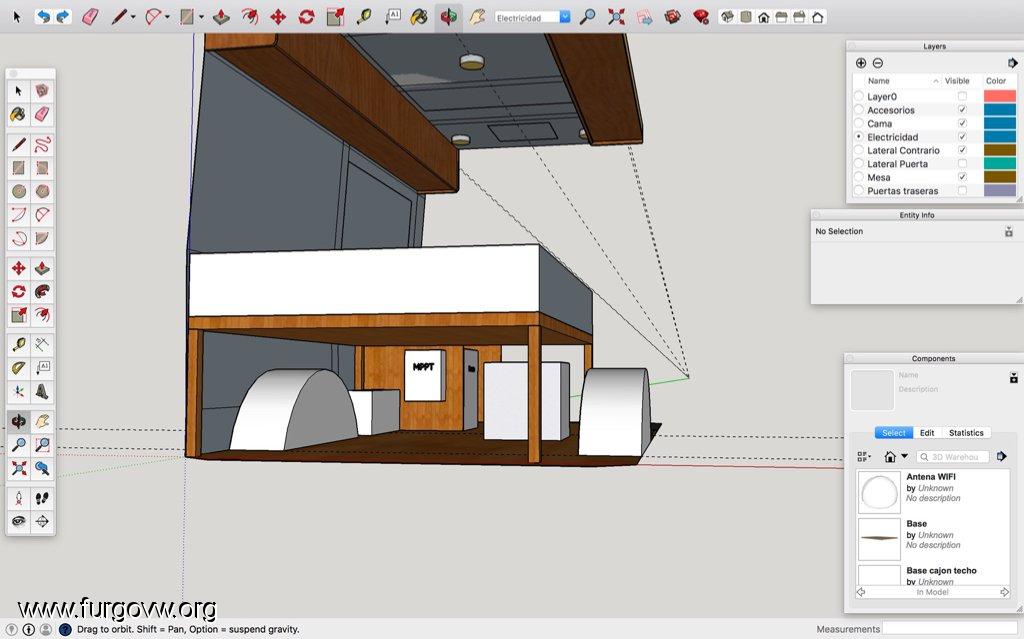Choose the Zoom Window tool
This screenshot has width=1024, height=639.
pos(42,445)
